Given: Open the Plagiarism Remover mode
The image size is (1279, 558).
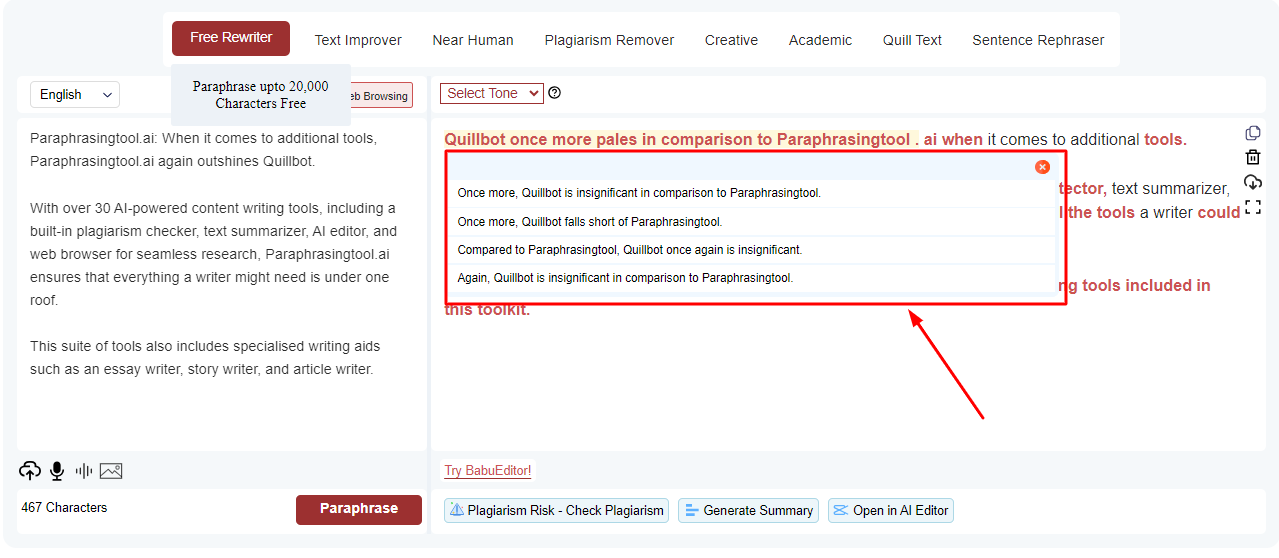Looking at the screenshot, I should [609, 40].
